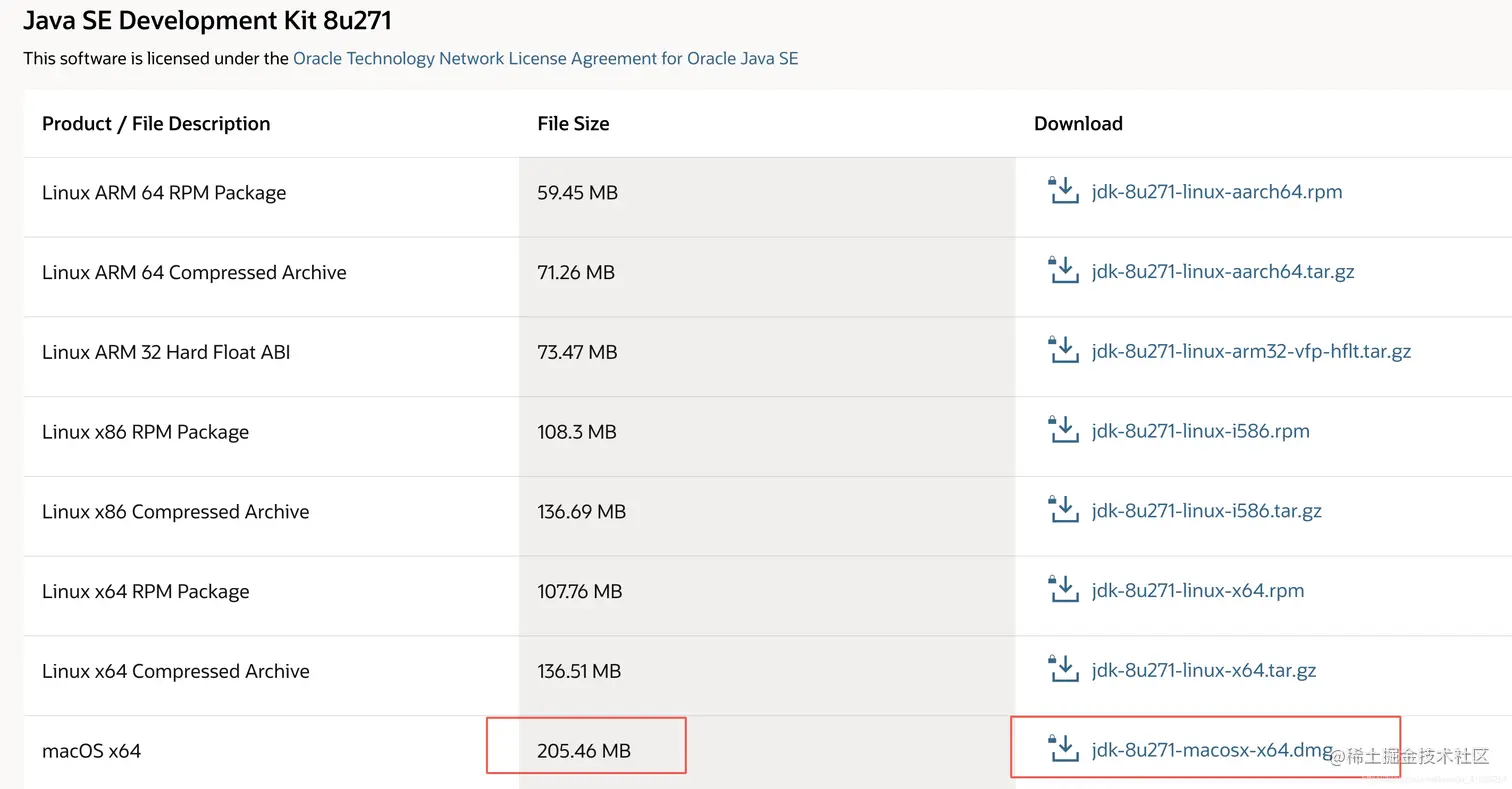Download jdk-8u271-linux-aarch64.tar.gz file link
This screenshot has width=1512, height=789.
[1223, 272]
